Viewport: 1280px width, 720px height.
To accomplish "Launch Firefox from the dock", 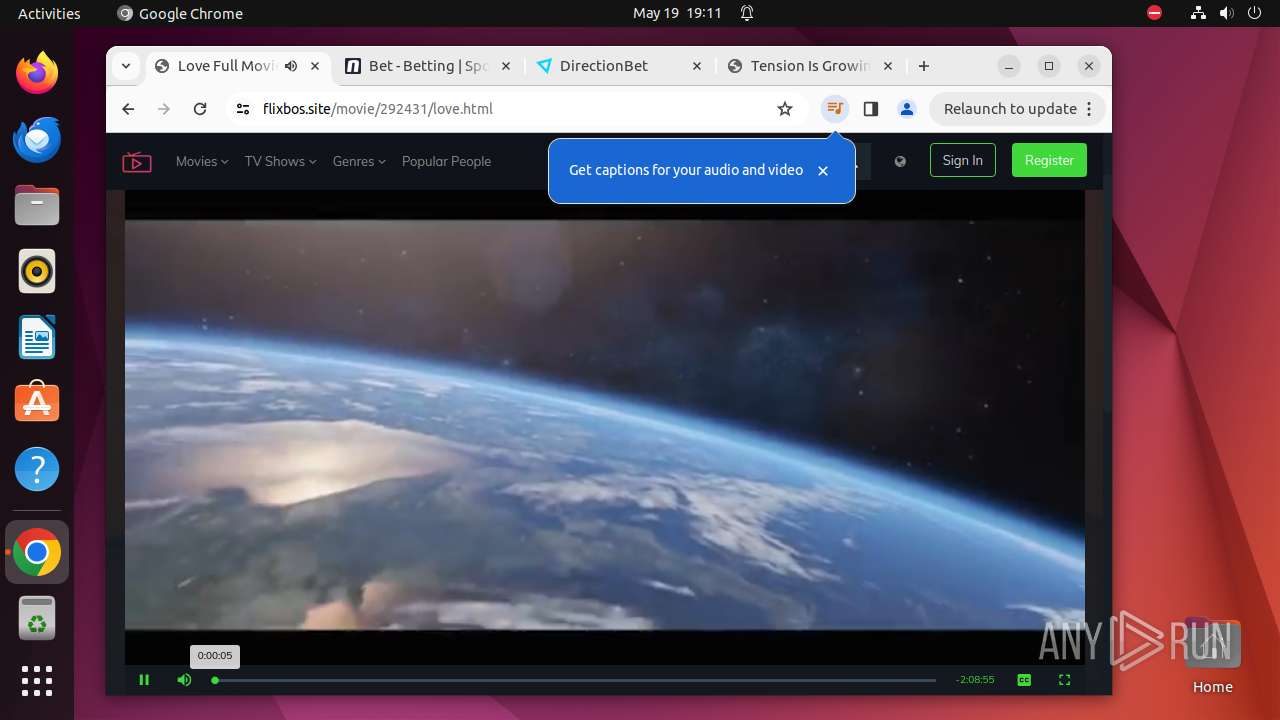I will pyautogui.click(x=37, y=73).
